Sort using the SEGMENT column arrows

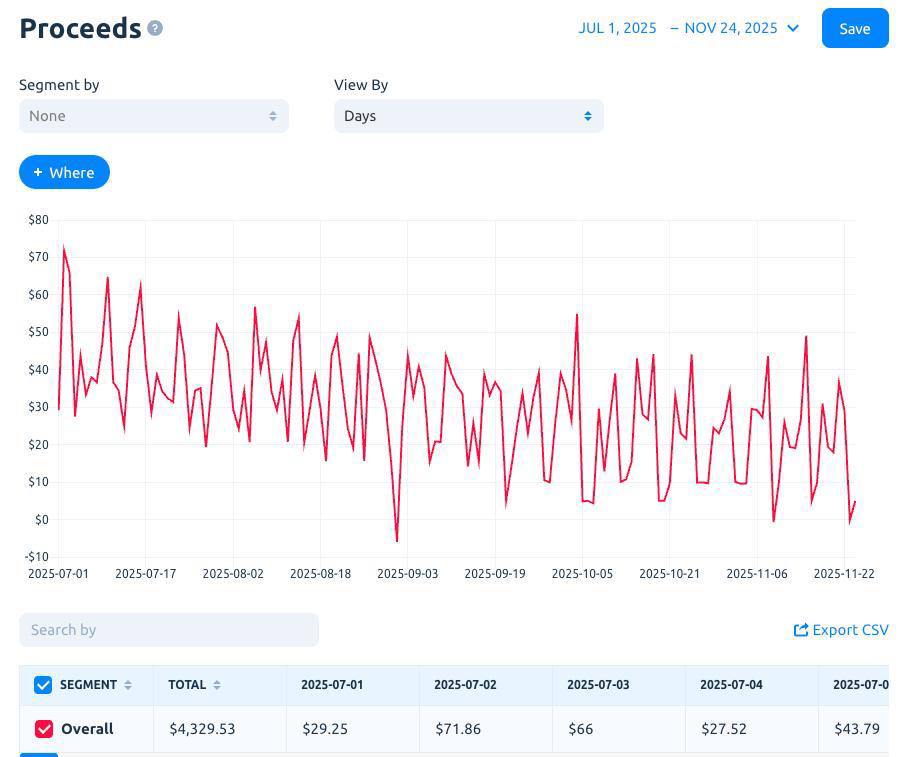(128, 685)
